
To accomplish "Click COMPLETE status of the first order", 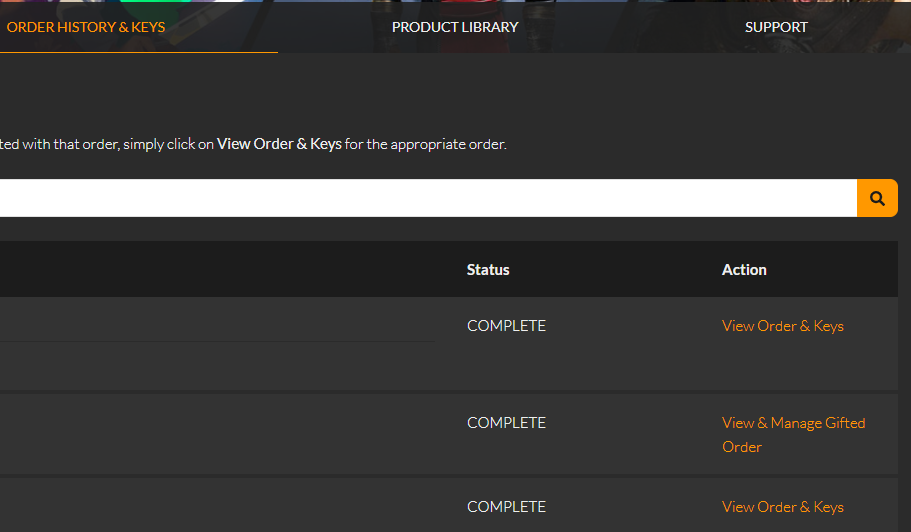I will [x=506, y=326].
